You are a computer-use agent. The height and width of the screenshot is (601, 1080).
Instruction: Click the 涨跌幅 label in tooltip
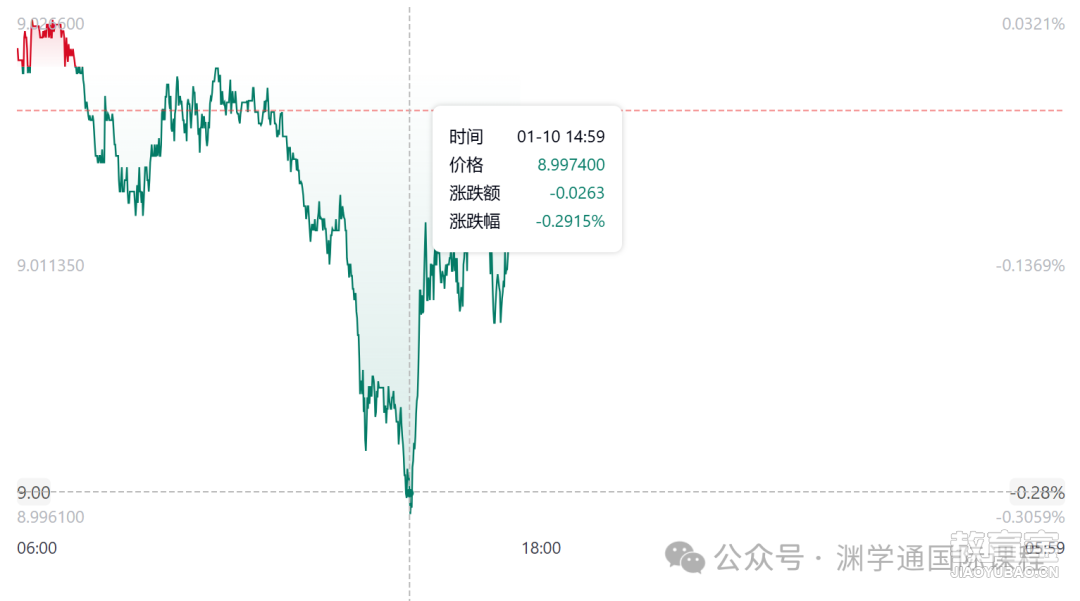click(475, 221)
